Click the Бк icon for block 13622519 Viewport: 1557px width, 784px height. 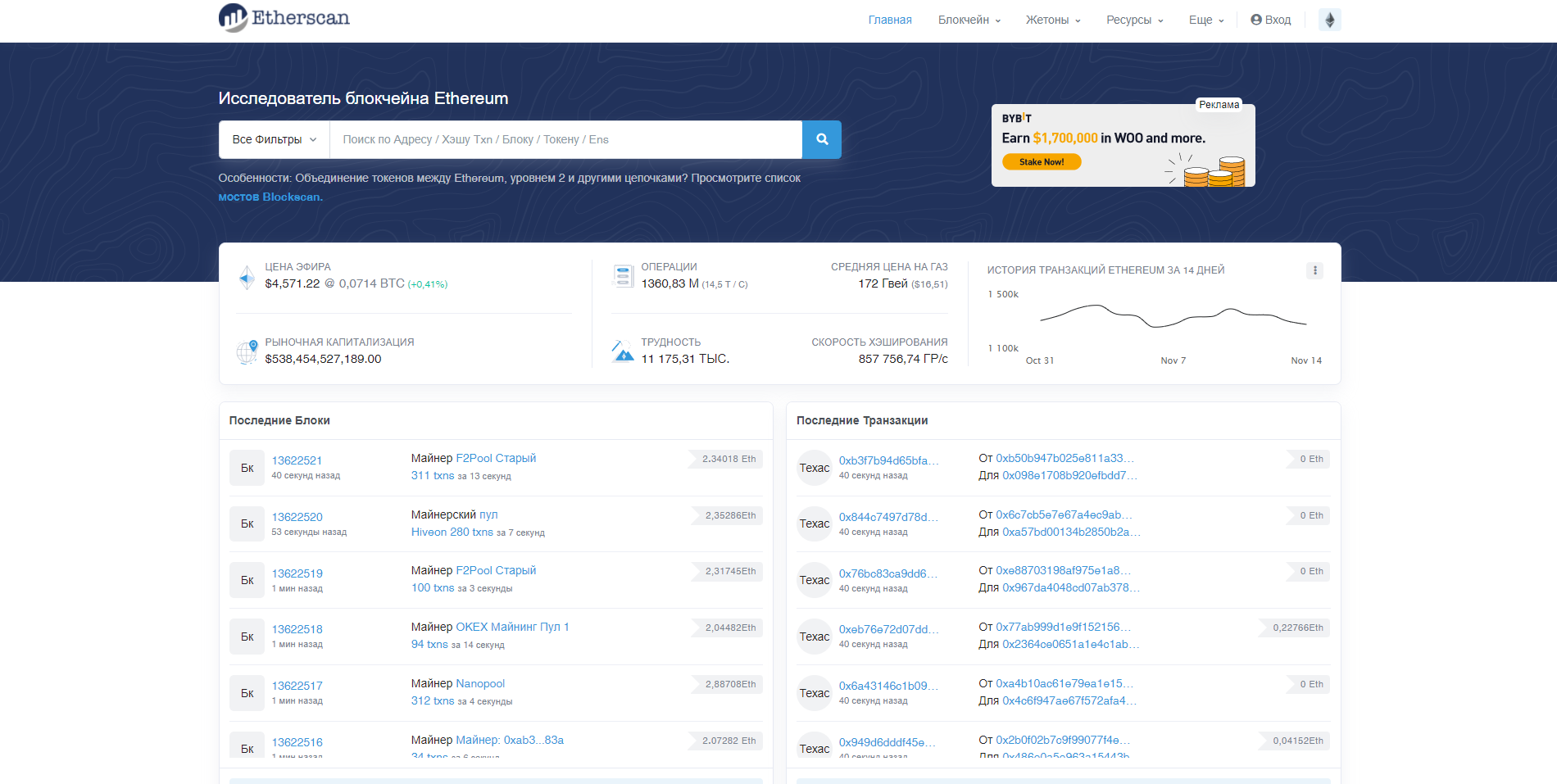pyautogui.click(x=247, y=580)
